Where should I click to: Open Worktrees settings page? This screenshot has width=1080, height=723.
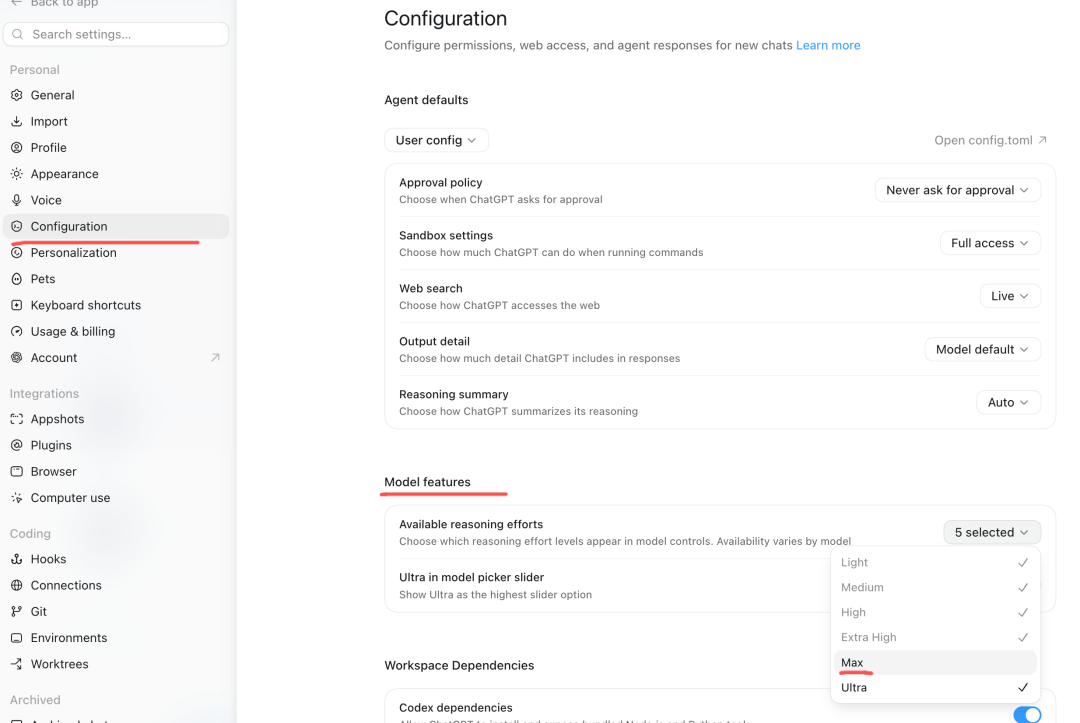[x=116, y=664]
